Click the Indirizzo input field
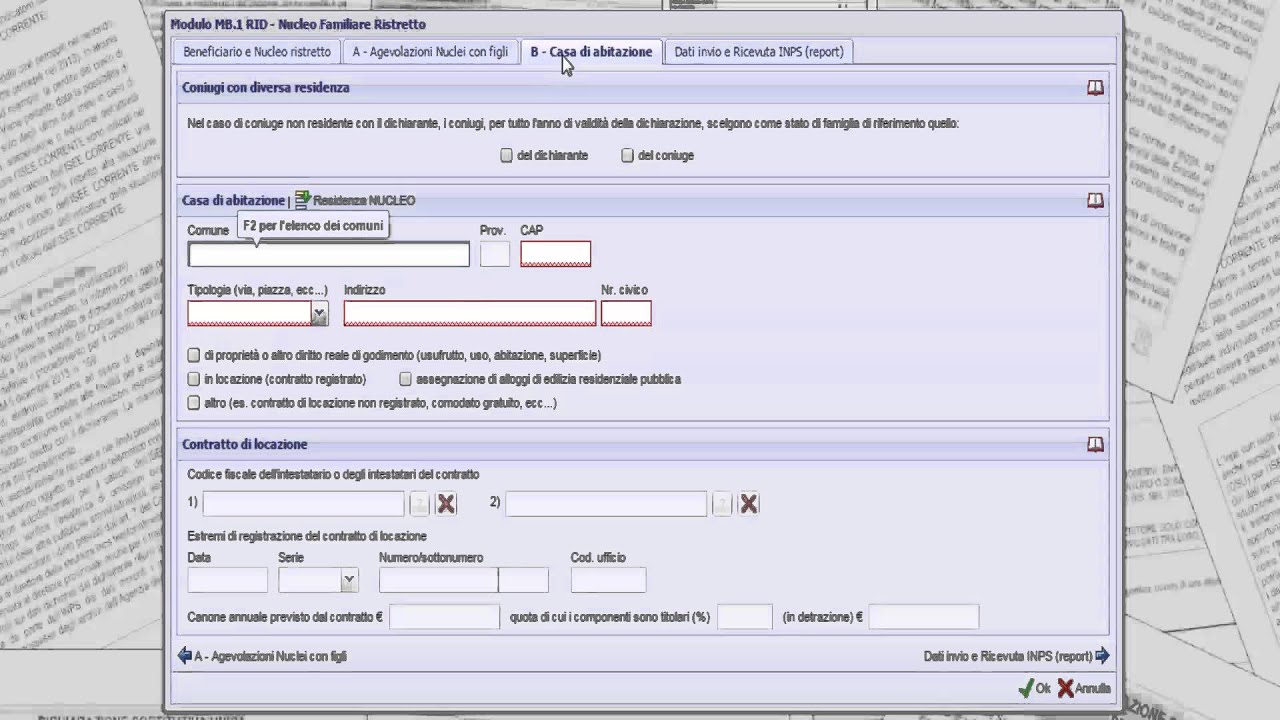 [x=470, y=314]
